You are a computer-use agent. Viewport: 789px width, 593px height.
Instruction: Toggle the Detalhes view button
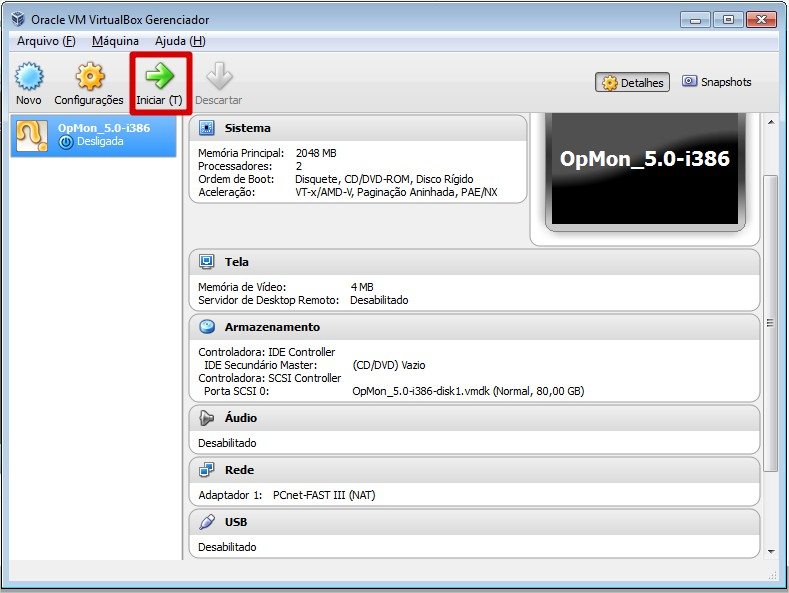click(633, 83)
